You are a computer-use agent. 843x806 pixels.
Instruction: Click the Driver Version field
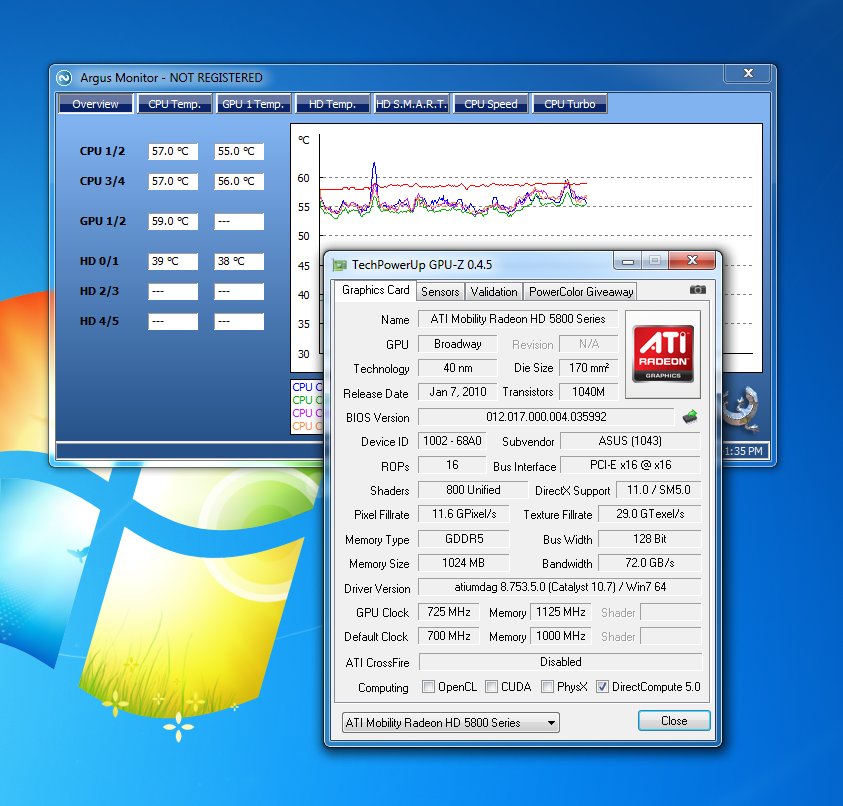(560, 587)
